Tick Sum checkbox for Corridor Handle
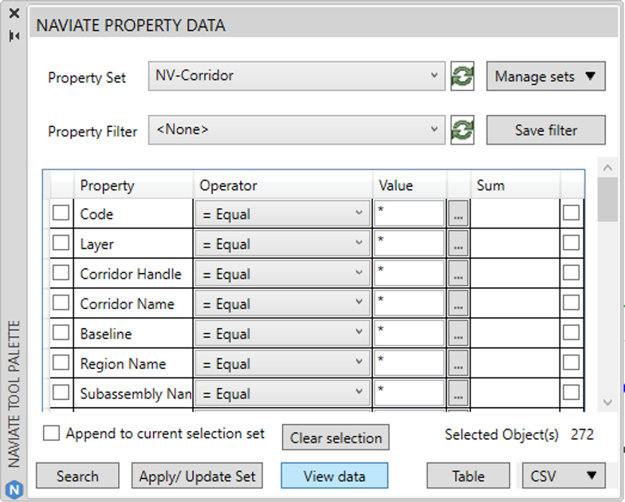 click(x=571, y=272)
